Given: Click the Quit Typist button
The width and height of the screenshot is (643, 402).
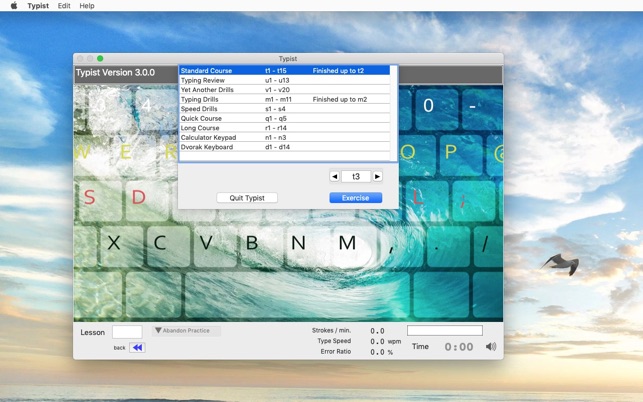Looking at the screenshot, I should coord(247,198).
